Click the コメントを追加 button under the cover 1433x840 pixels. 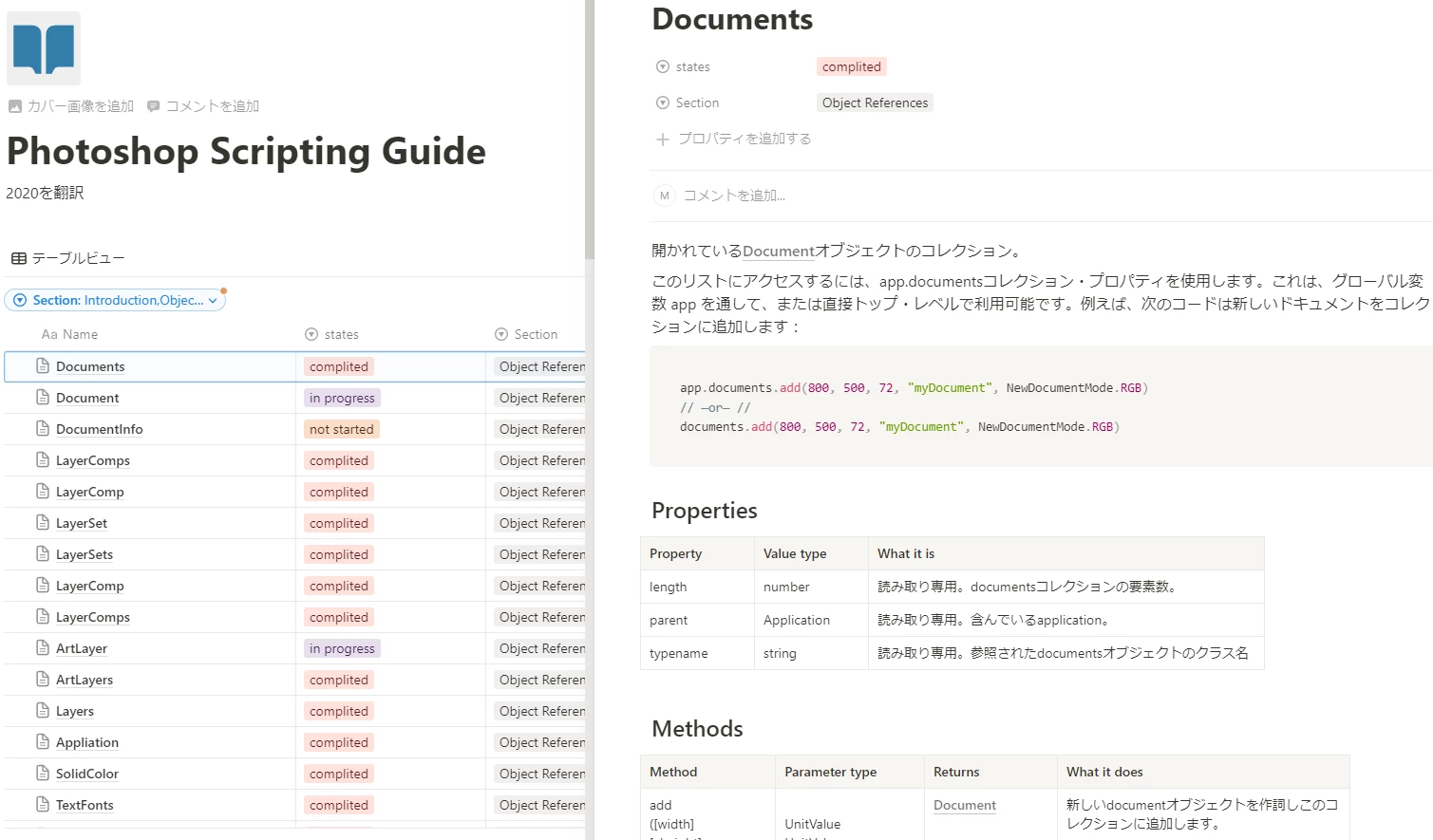[x=203, y=106]
